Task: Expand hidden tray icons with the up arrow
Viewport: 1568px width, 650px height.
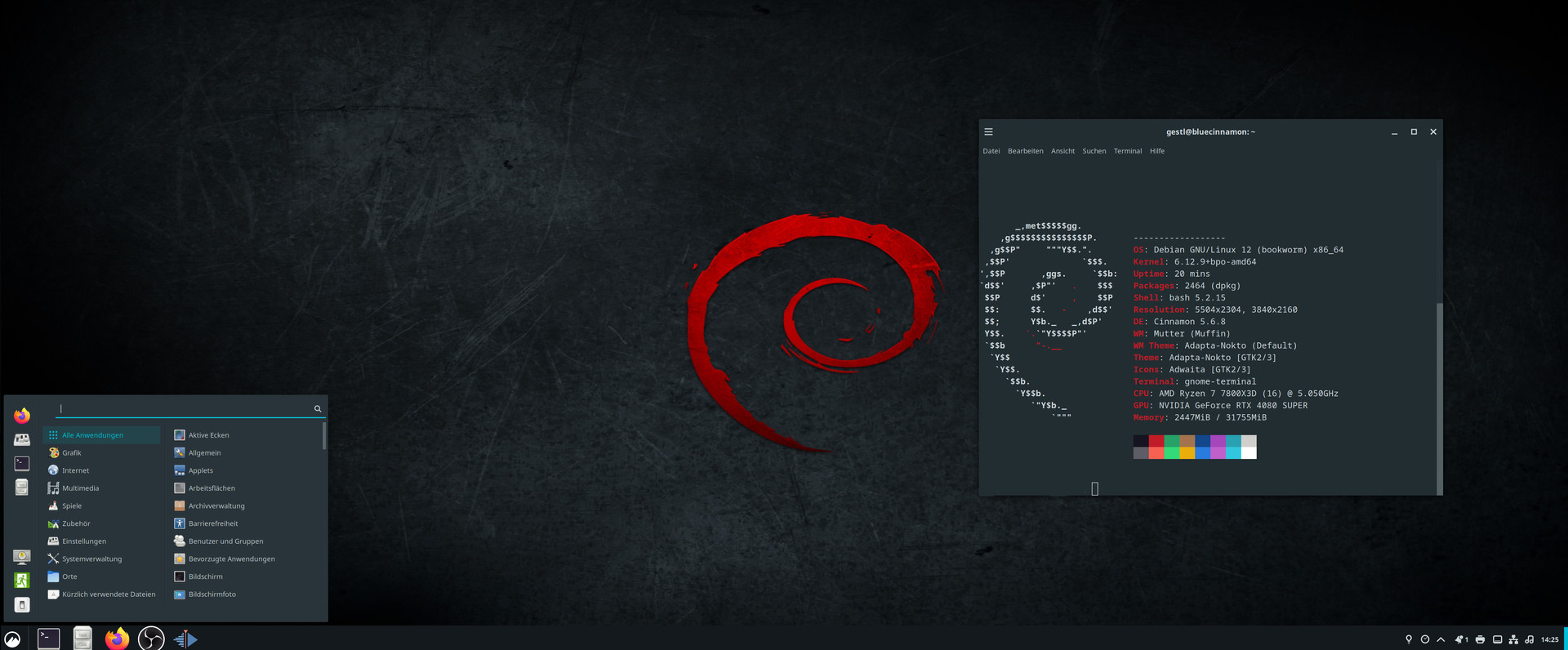Action: pyautogui.click(x=1441, y=639)
